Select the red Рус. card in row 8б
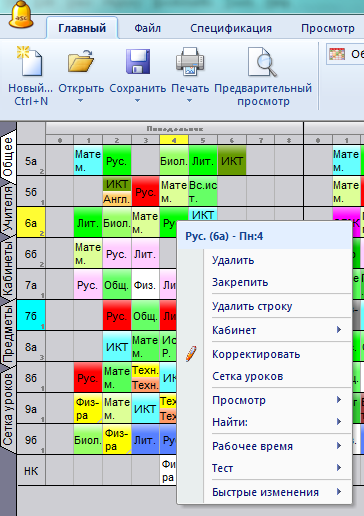Viewport: 364px width, 516px height. (x=88, y=378)
